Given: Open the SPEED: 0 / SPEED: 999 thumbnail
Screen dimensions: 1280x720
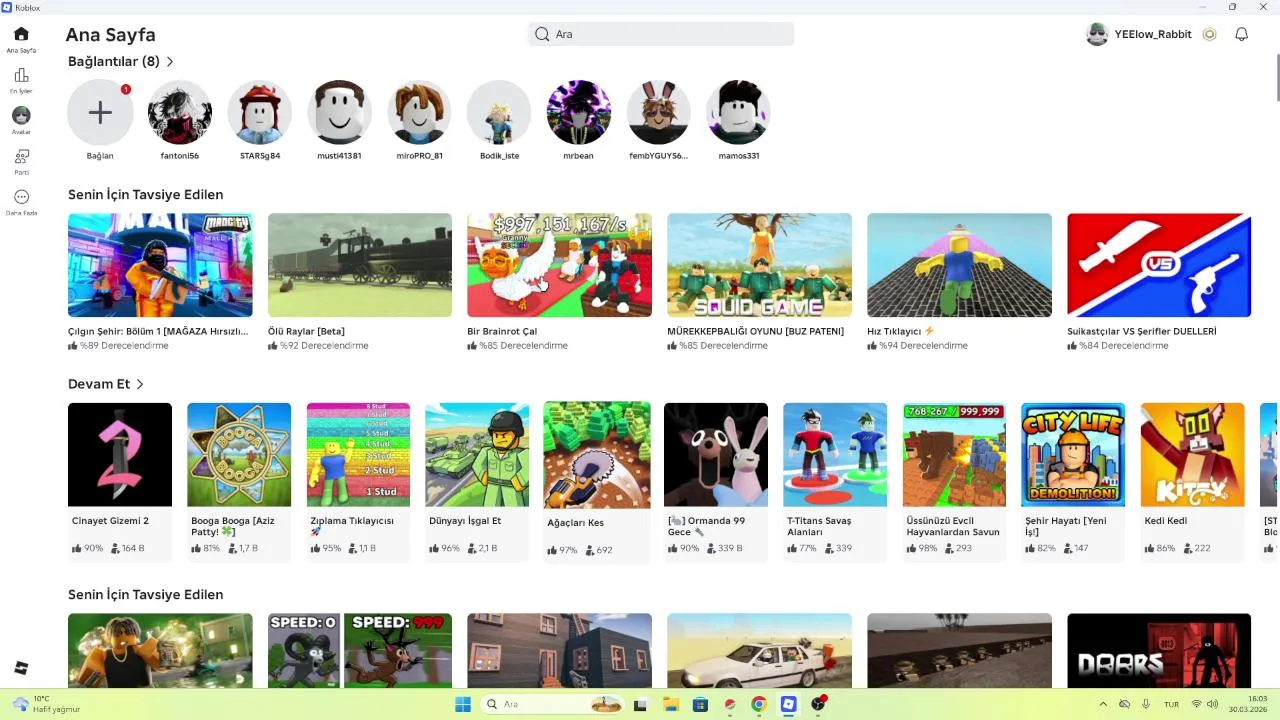Looking at the screenshot, I should pos(360,650).
